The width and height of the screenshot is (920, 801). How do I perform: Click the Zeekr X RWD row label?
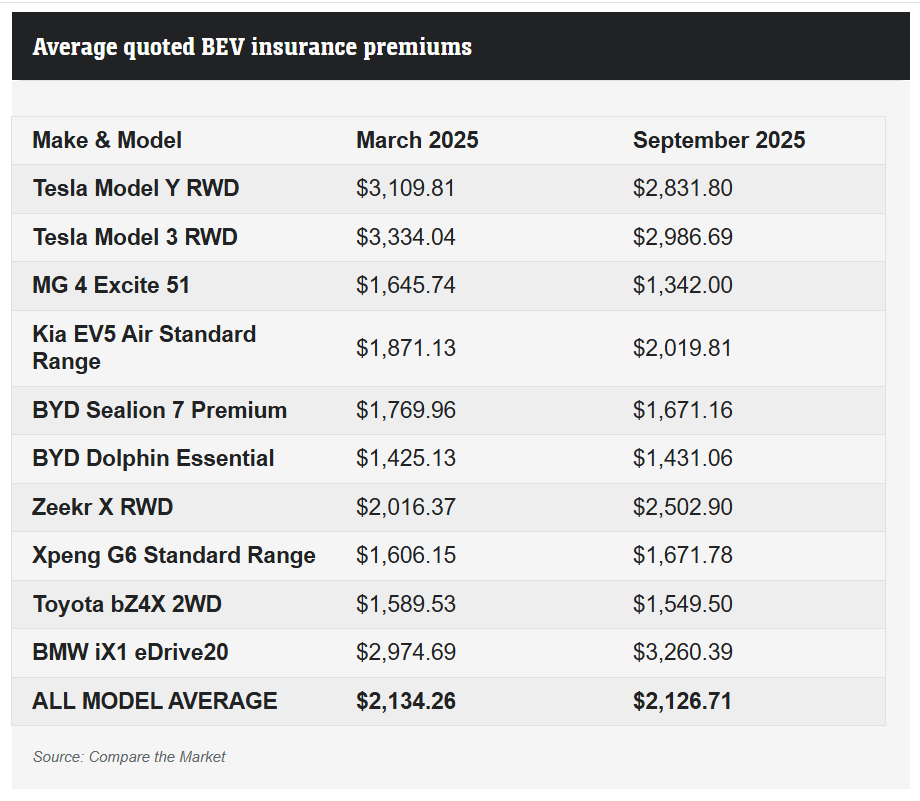point(102,507)
